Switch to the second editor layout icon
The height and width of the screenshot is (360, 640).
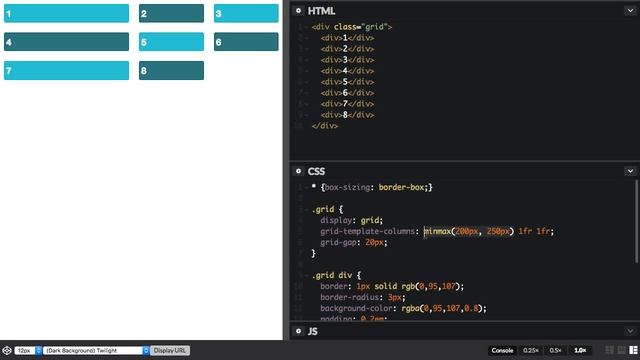(x=621, y=350)
